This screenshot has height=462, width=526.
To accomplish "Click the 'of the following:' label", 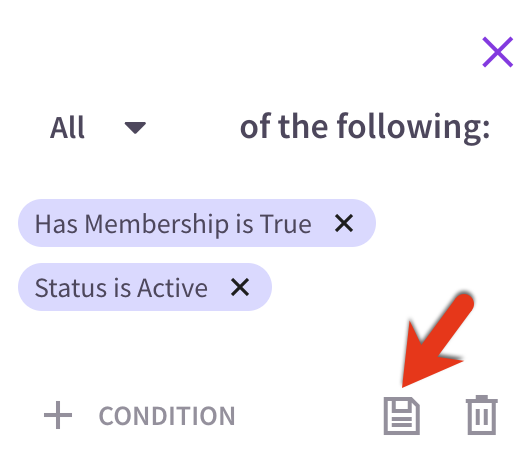I will coord(365,128).
